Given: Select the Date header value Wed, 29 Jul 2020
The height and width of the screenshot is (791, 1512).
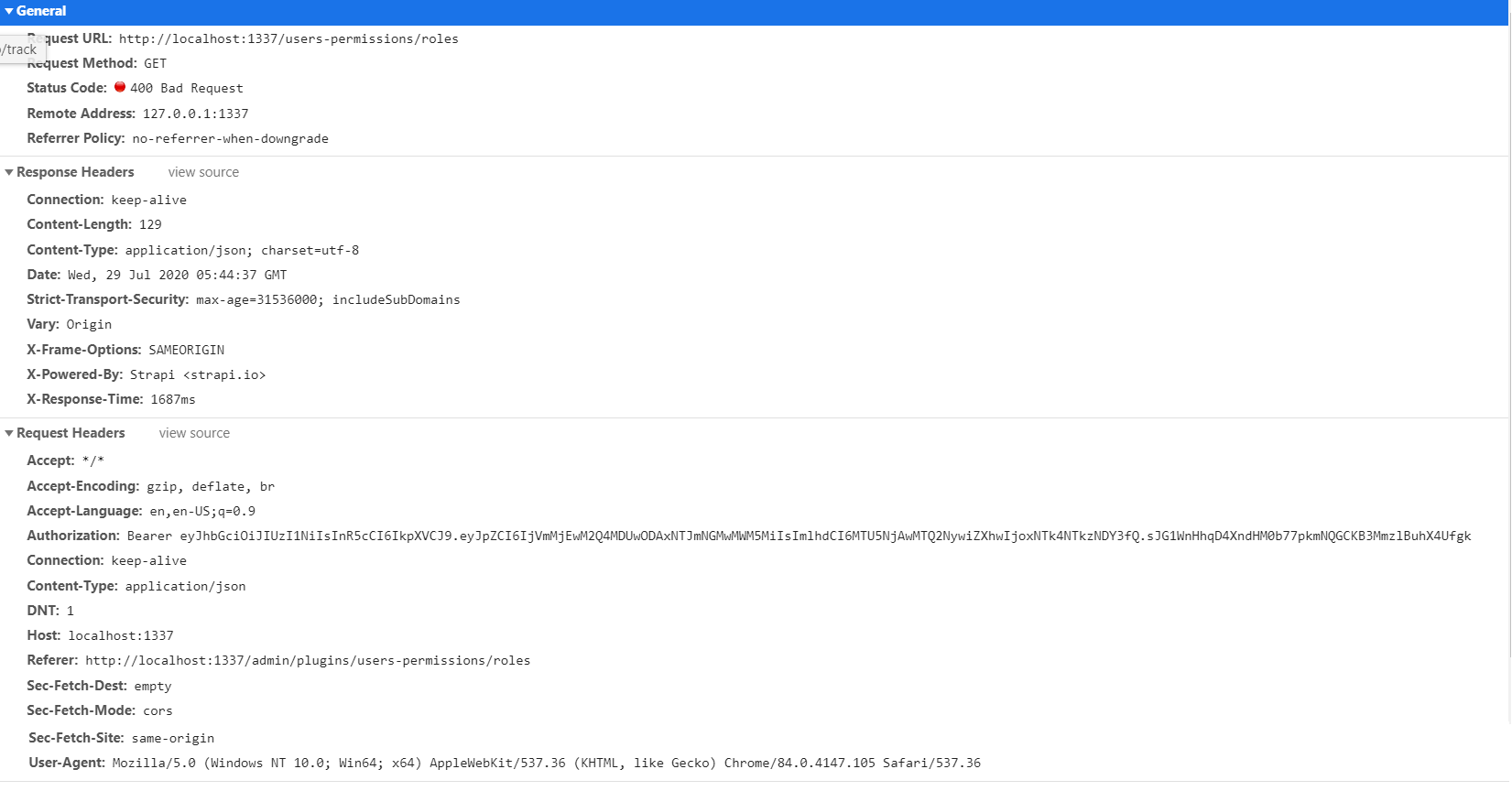Looking at the screenshot, I should (177, 275).
